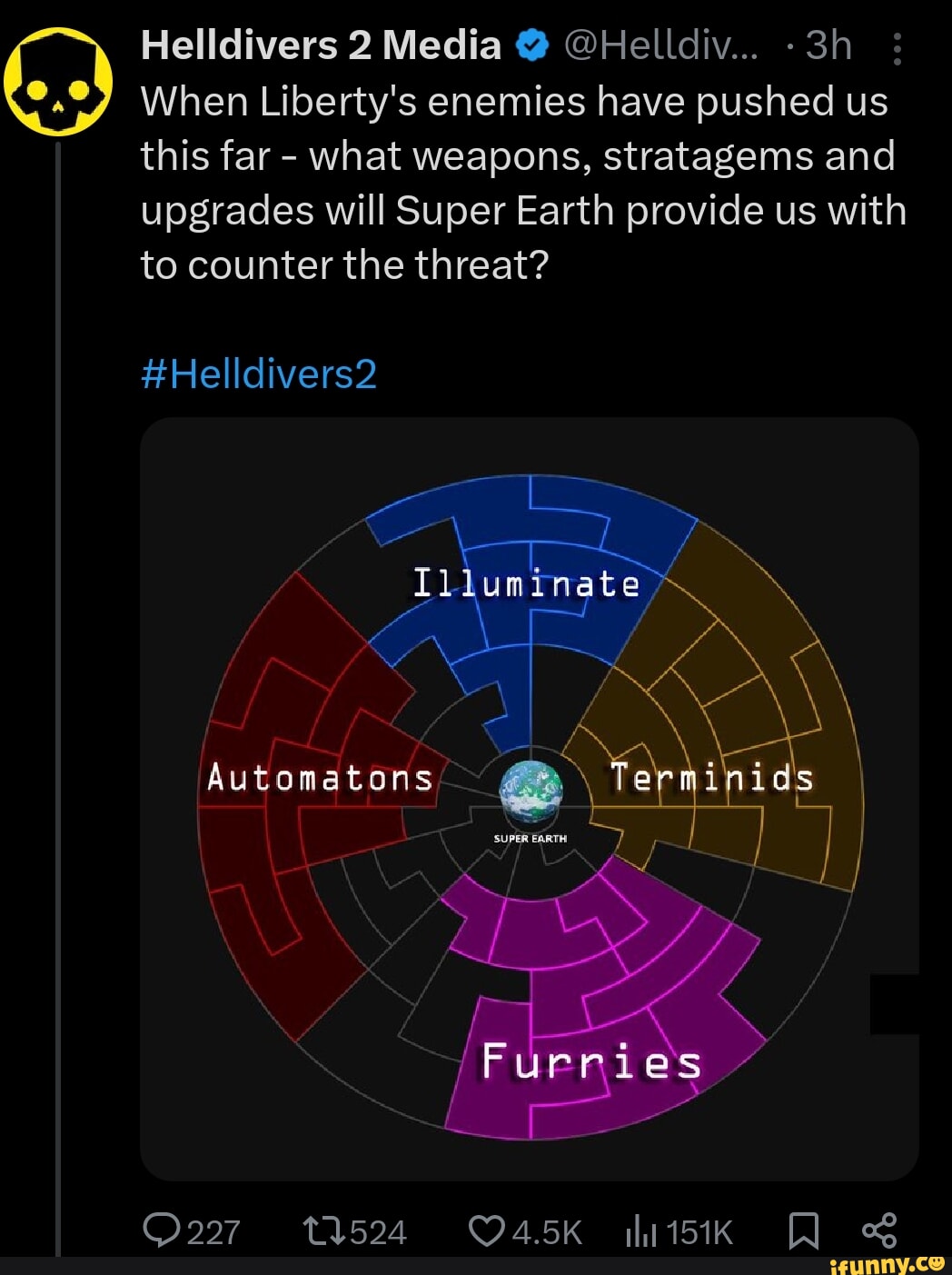Open the reply comment icon
Viewport: 952px width, 1275px height.
[162, 1230]
